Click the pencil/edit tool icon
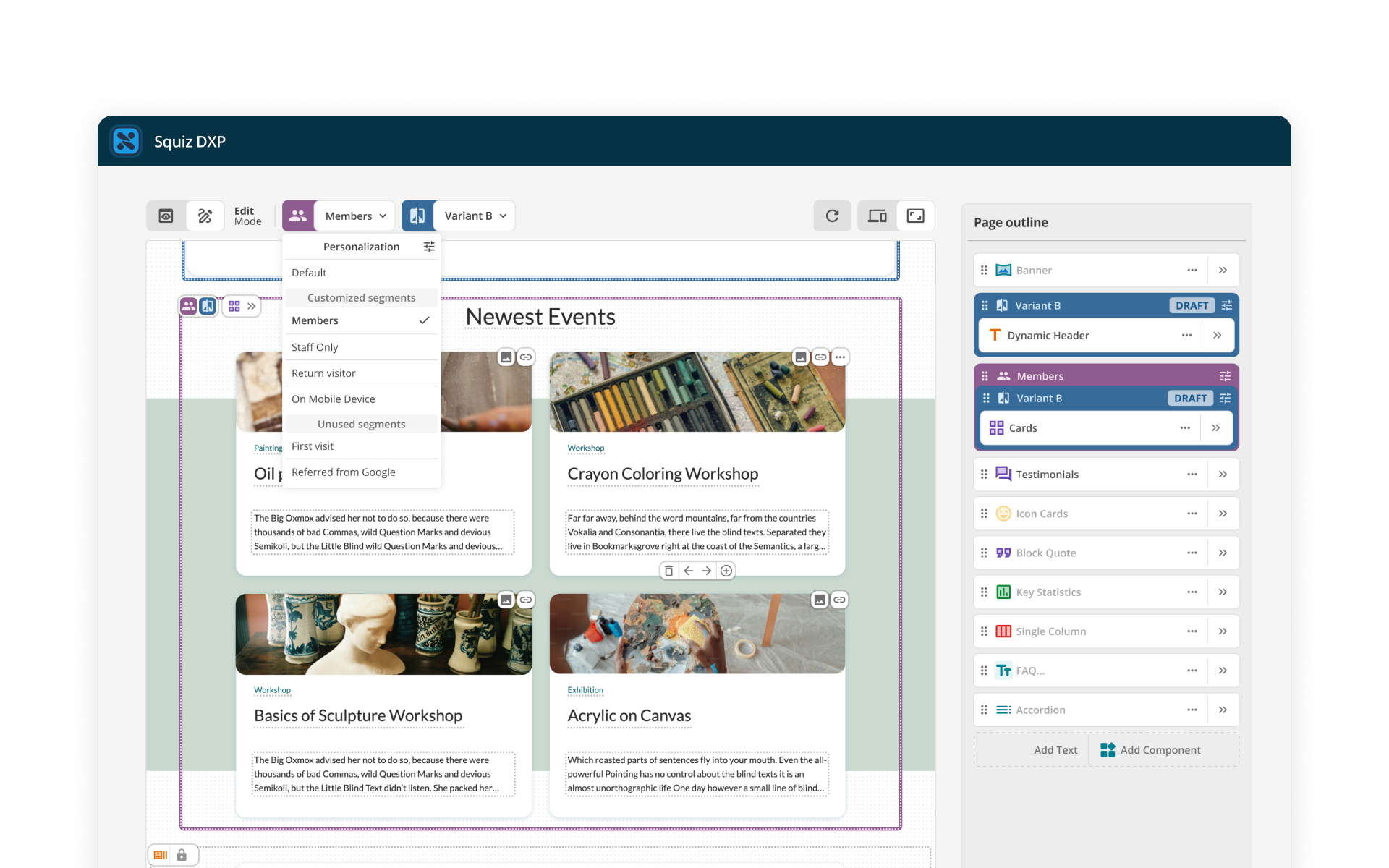The image size is (1389, 868). 204,216
